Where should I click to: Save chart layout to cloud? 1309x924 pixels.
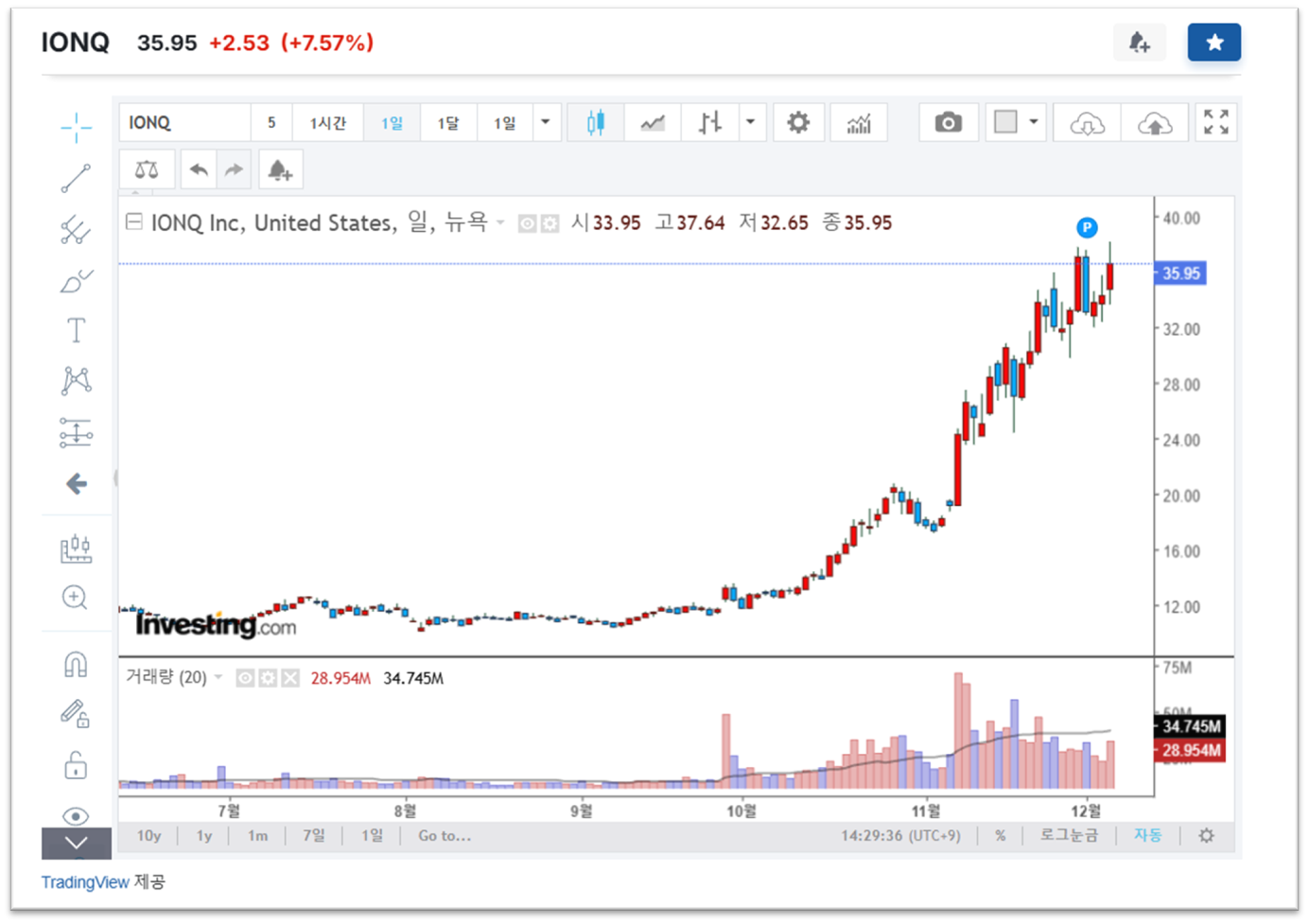coord(1155,123)
